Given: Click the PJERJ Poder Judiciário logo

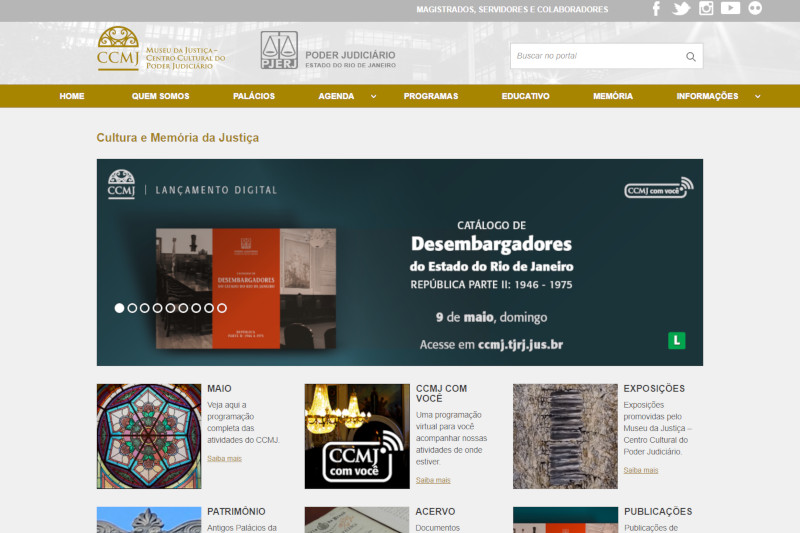Looking at the screenshot, I should click(x=328, y=50).
